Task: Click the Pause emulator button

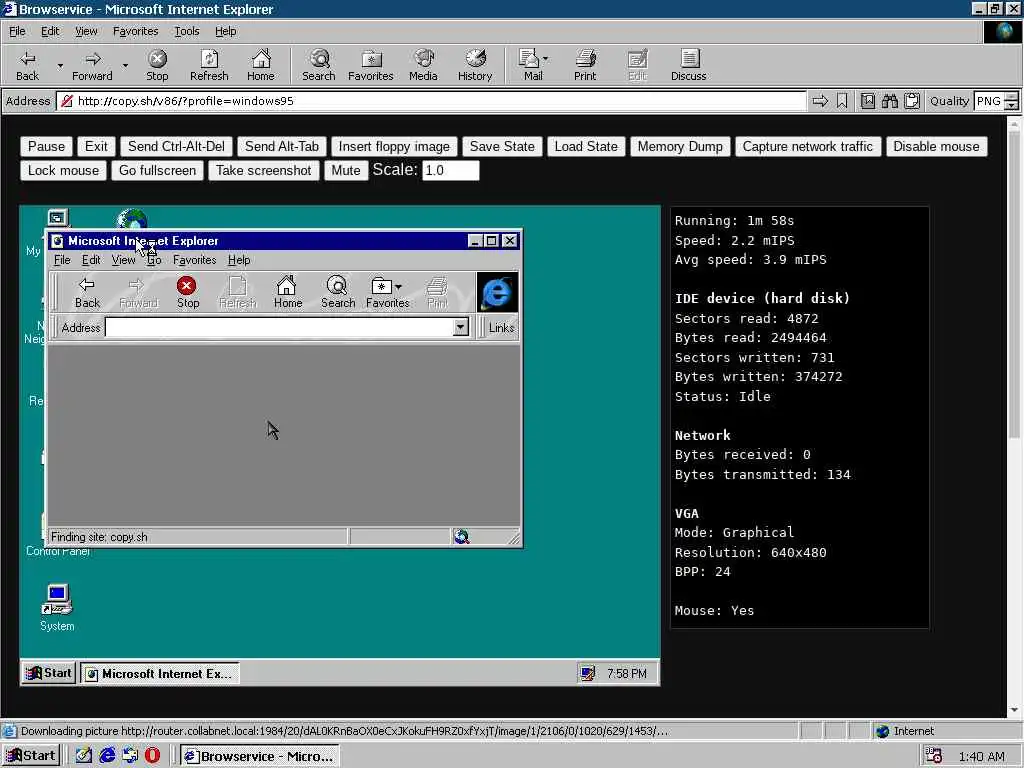Action: click(46, 146)
